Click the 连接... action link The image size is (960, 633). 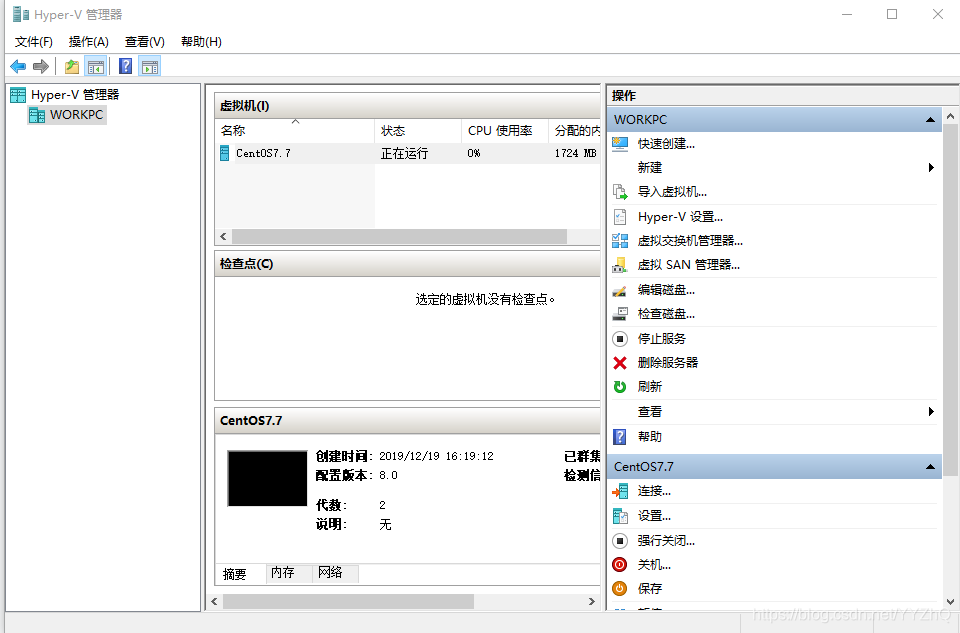(x=654, y=491)
